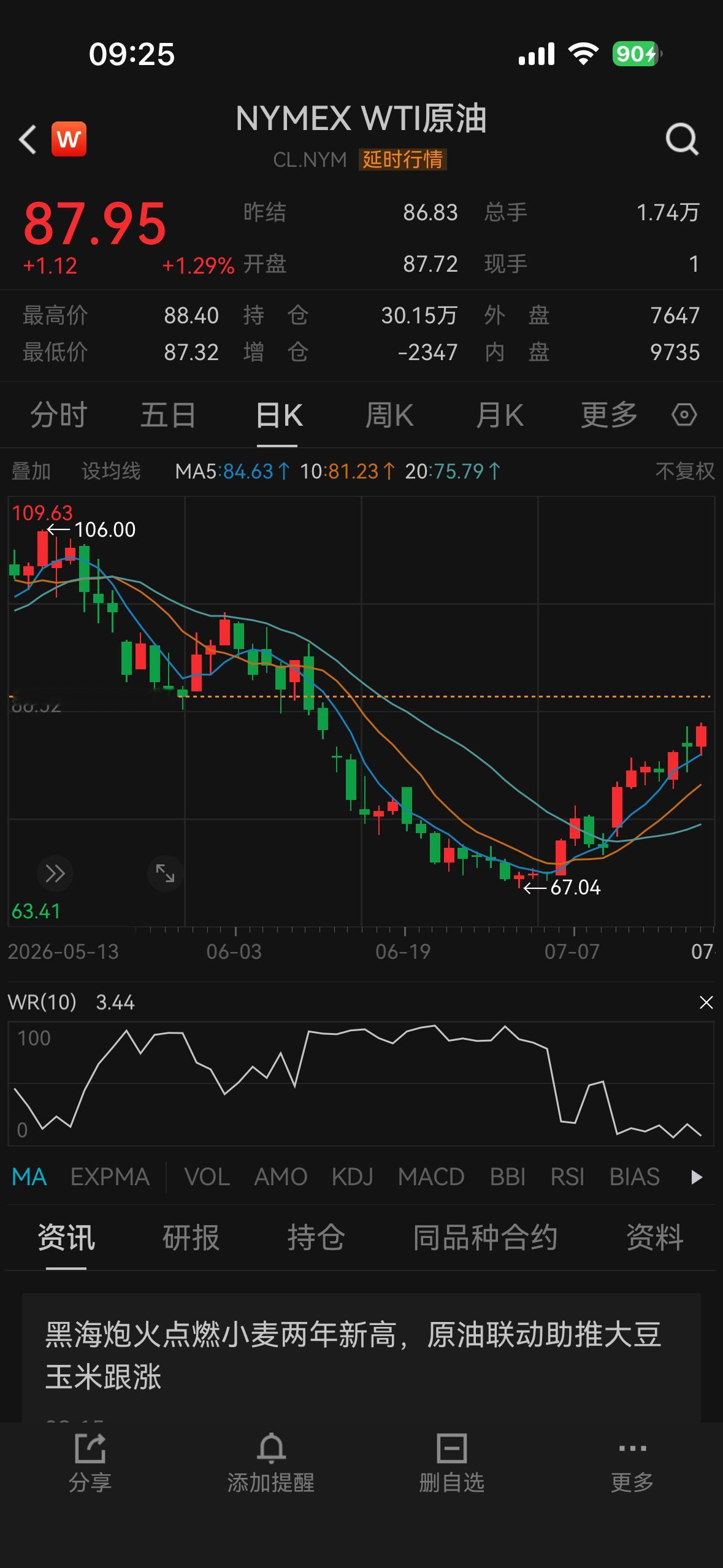
Task: Tap the battery status icon
Action: 637,54
